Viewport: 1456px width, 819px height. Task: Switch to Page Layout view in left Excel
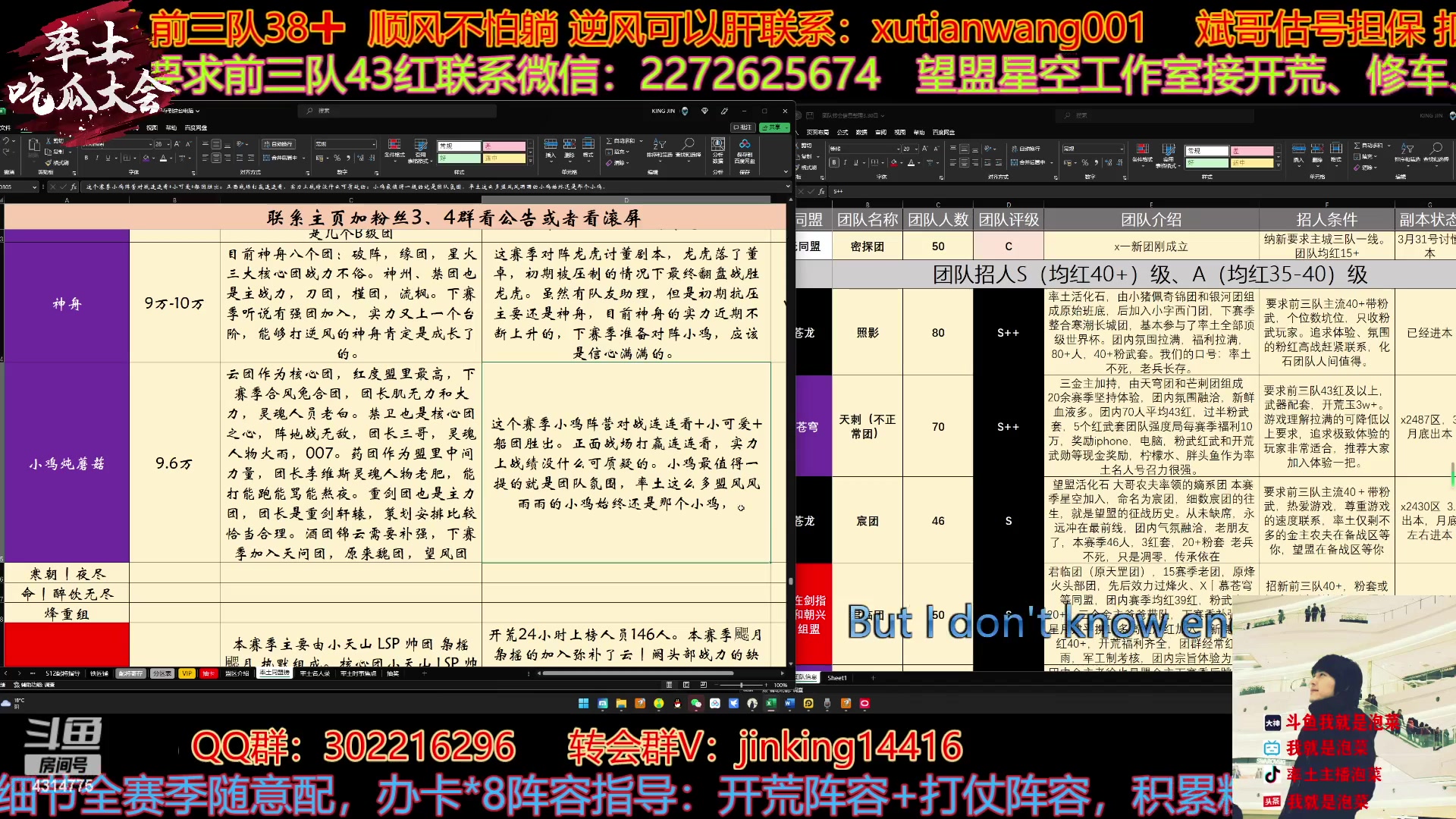point(686,685)
